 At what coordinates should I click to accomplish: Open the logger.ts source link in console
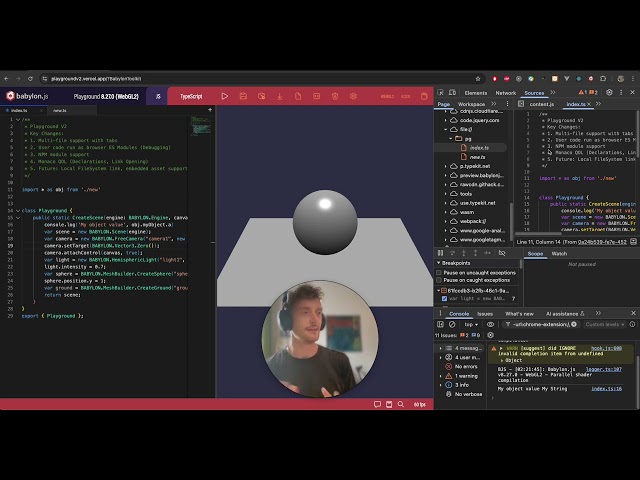pyautogui.click(x=604, y=369)
